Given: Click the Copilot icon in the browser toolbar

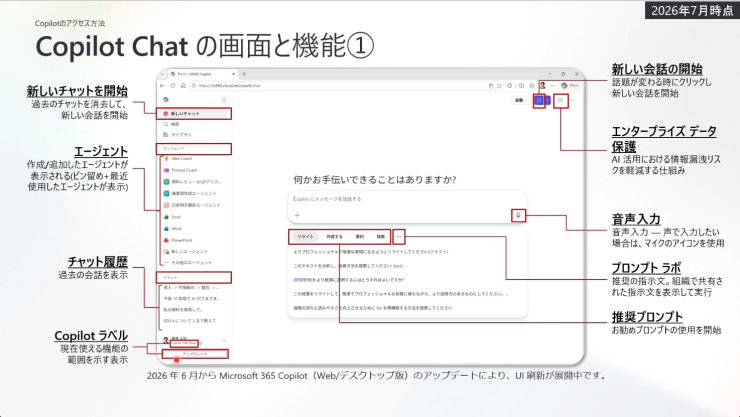Looking at the screenshot, I should point(564,85).
